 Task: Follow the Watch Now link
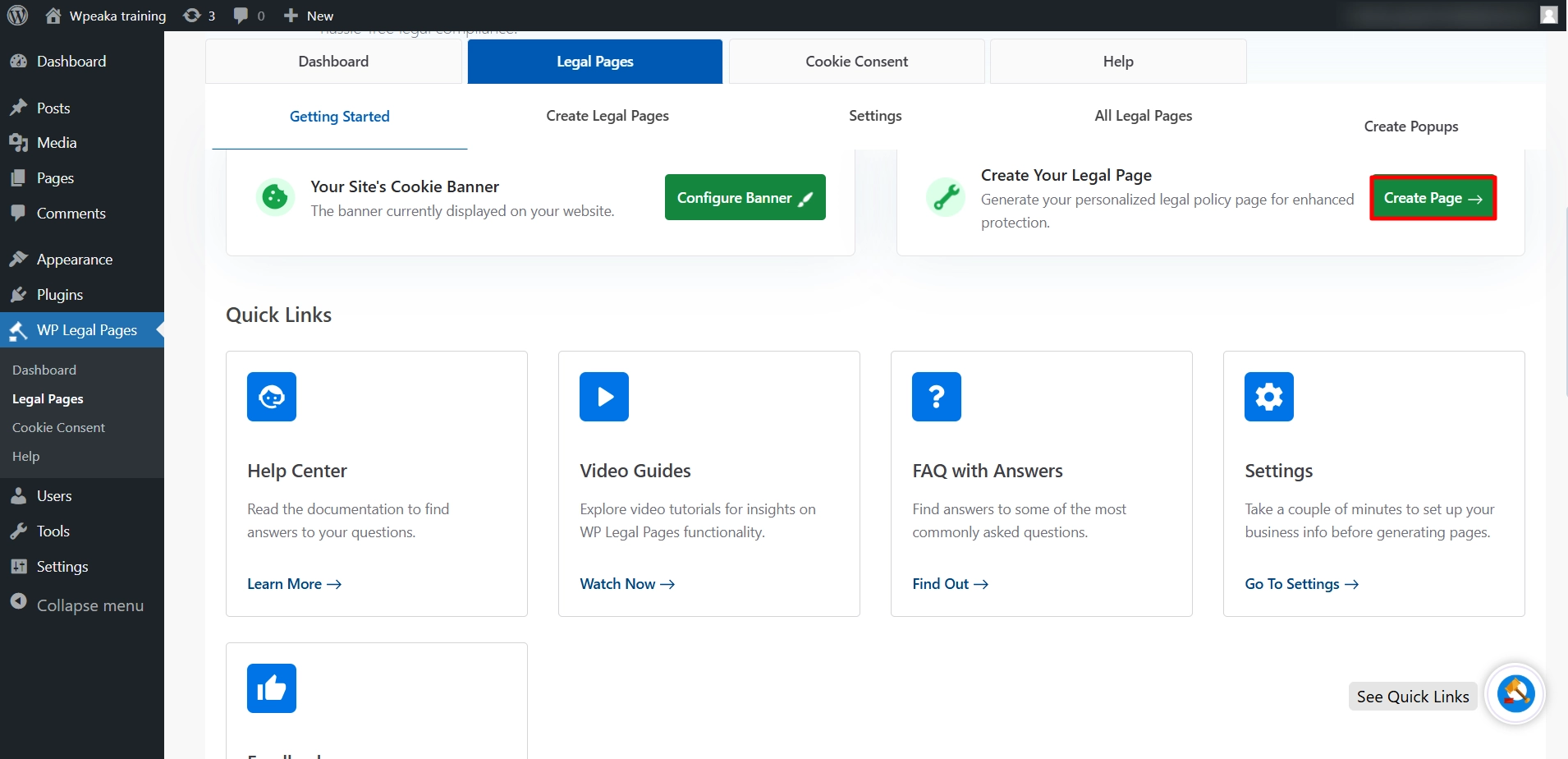tap(627, 584)
